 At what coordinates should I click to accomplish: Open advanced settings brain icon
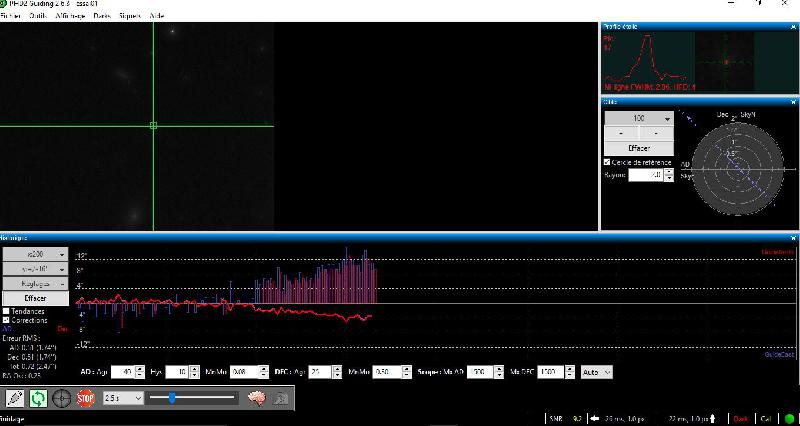257,398
